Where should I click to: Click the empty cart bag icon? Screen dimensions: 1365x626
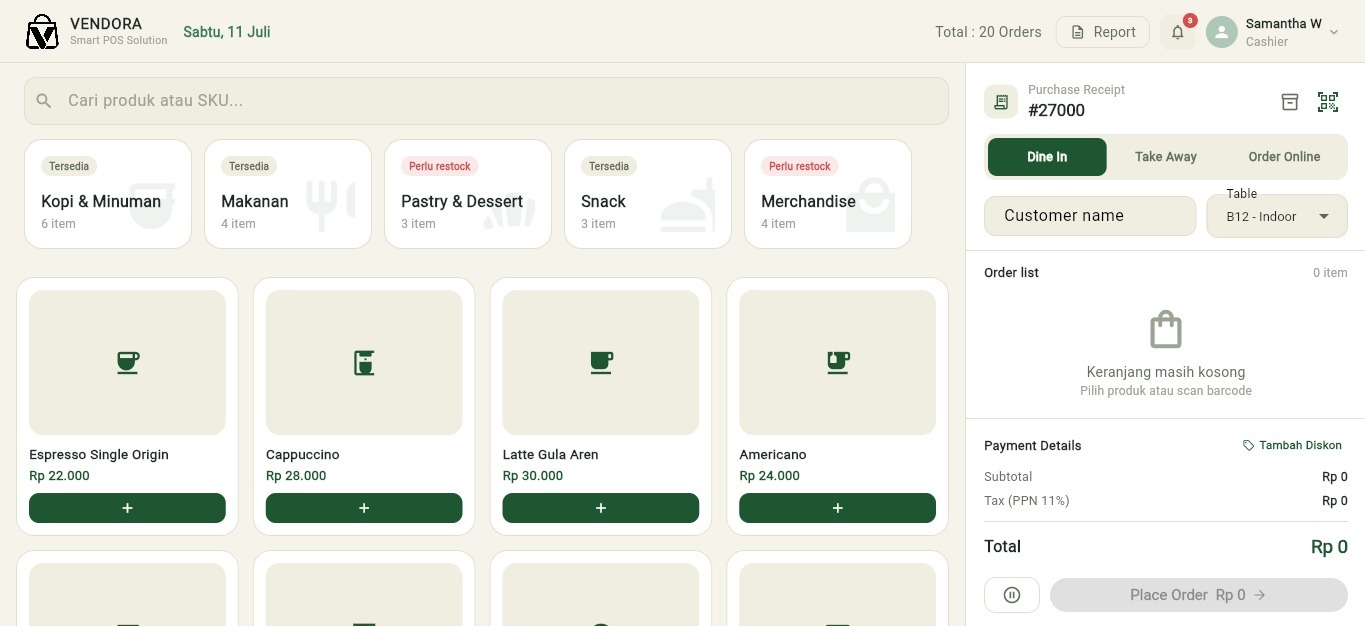(1166, 330)
